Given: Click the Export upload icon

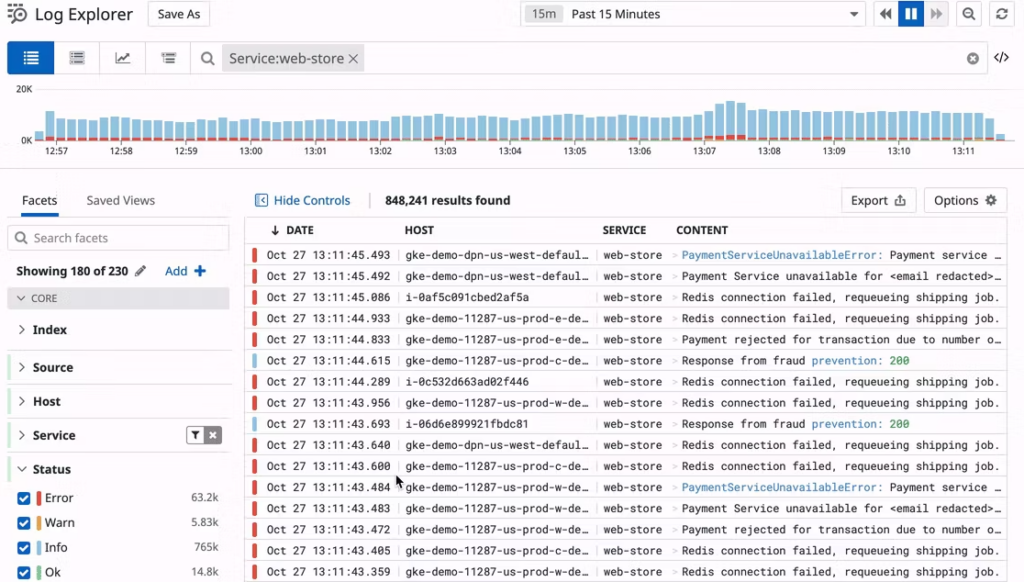Looking at the screenshot, I should click(x=900, y=201).
